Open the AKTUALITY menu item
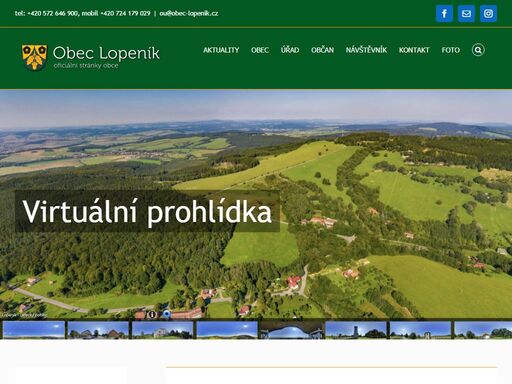The width and height of the screenshot is (512, 384). click(221, 50)
